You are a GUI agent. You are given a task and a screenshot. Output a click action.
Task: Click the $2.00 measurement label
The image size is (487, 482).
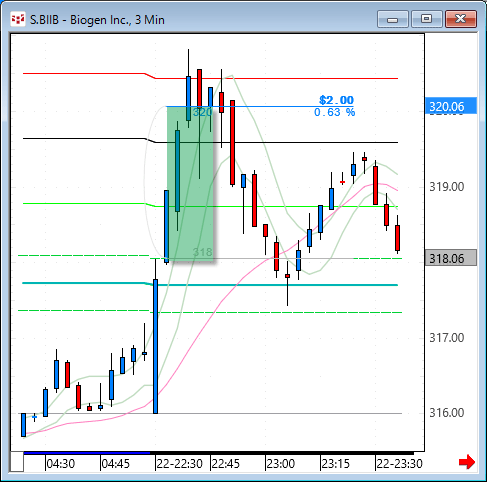click(336, 100)
